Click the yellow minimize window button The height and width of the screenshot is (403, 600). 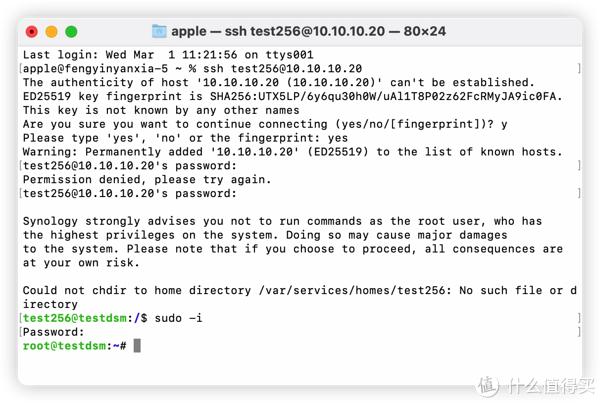(52, 32)
